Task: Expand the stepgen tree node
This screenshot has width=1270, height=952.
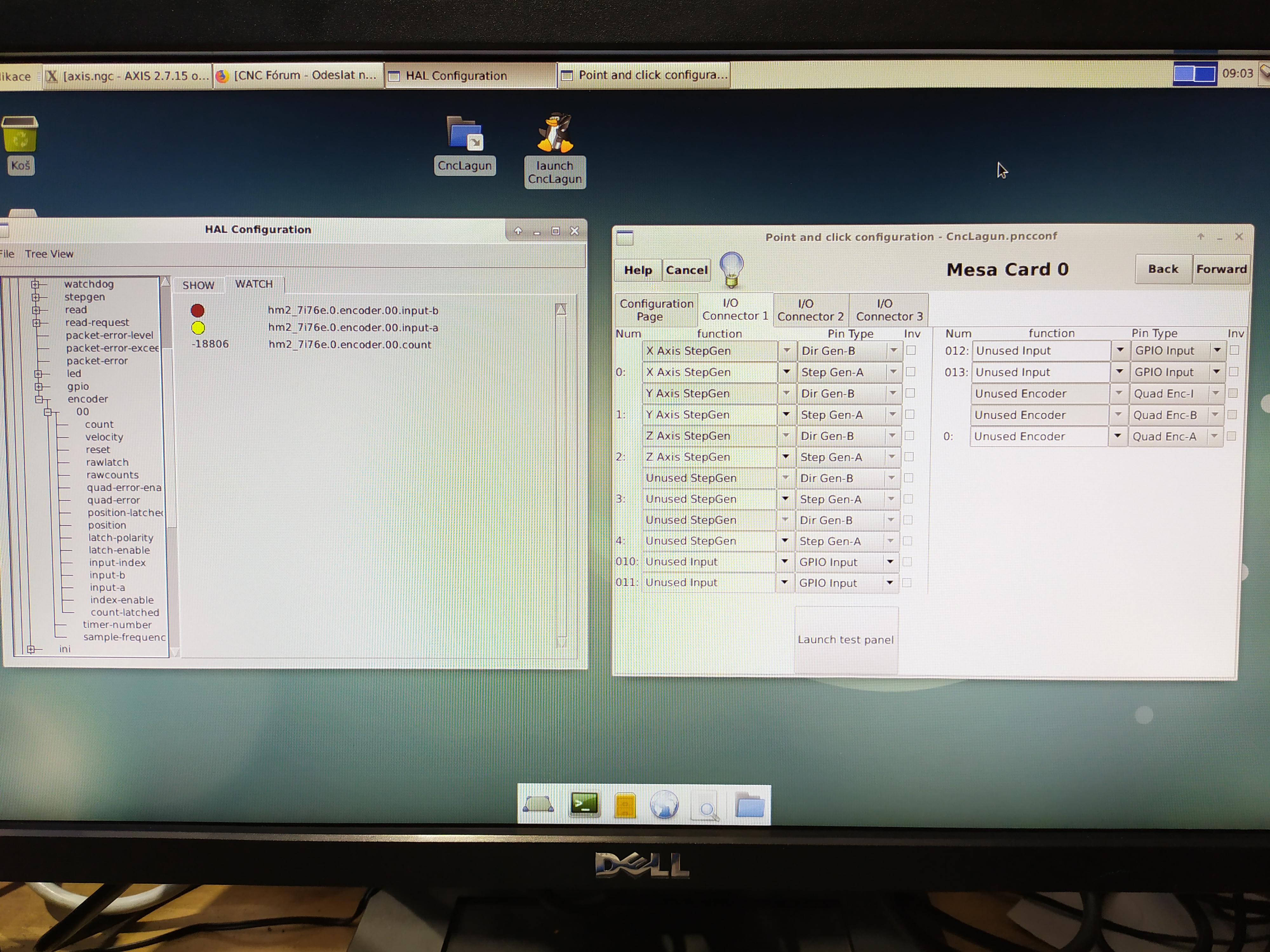Action: pyautogui.click(x=36, y=297)
